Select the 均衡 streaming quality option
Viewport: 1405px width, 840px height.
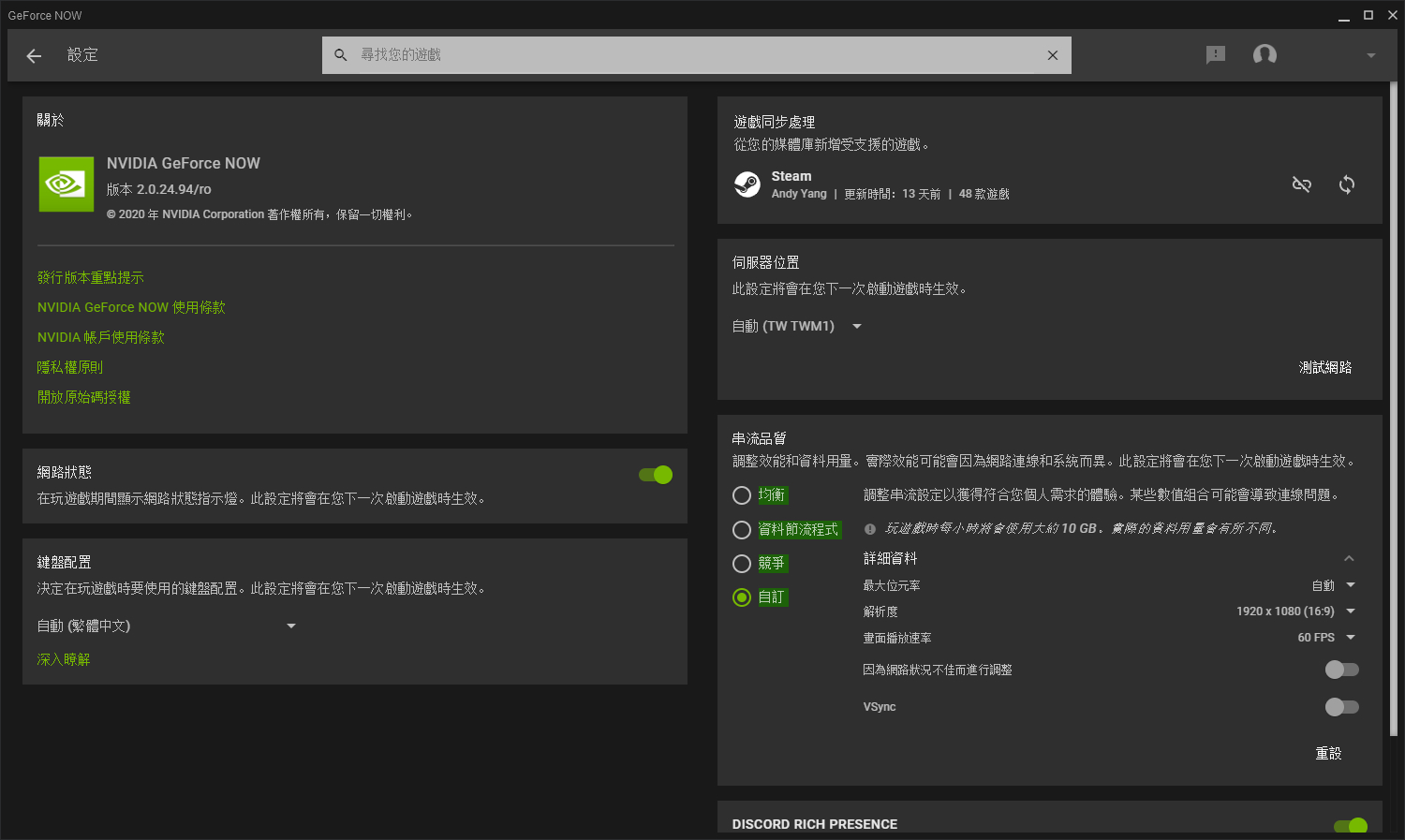pyautogui.click(x=742, y=495)
